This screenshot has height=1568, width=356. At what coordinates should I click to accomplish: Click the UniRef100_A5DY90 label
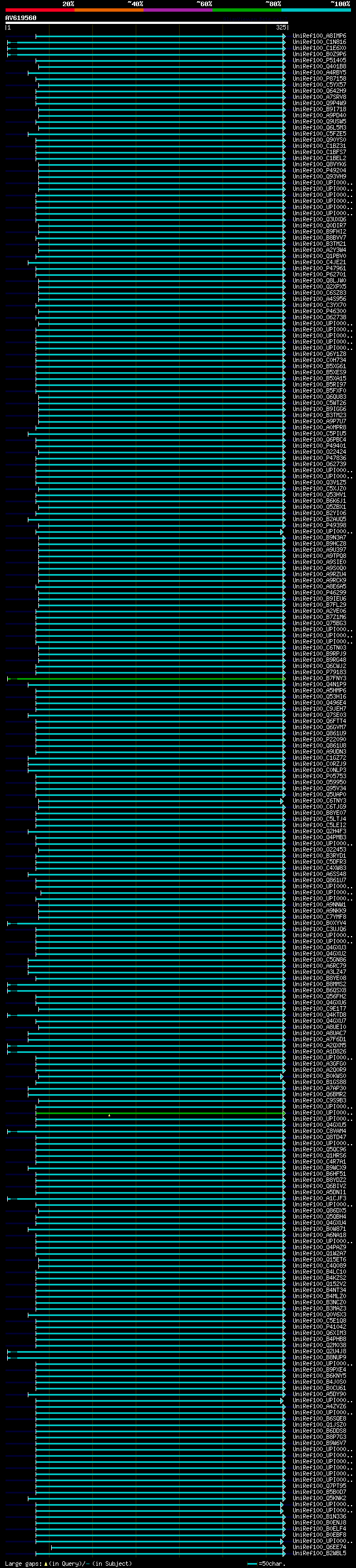tap(319, 1394)
